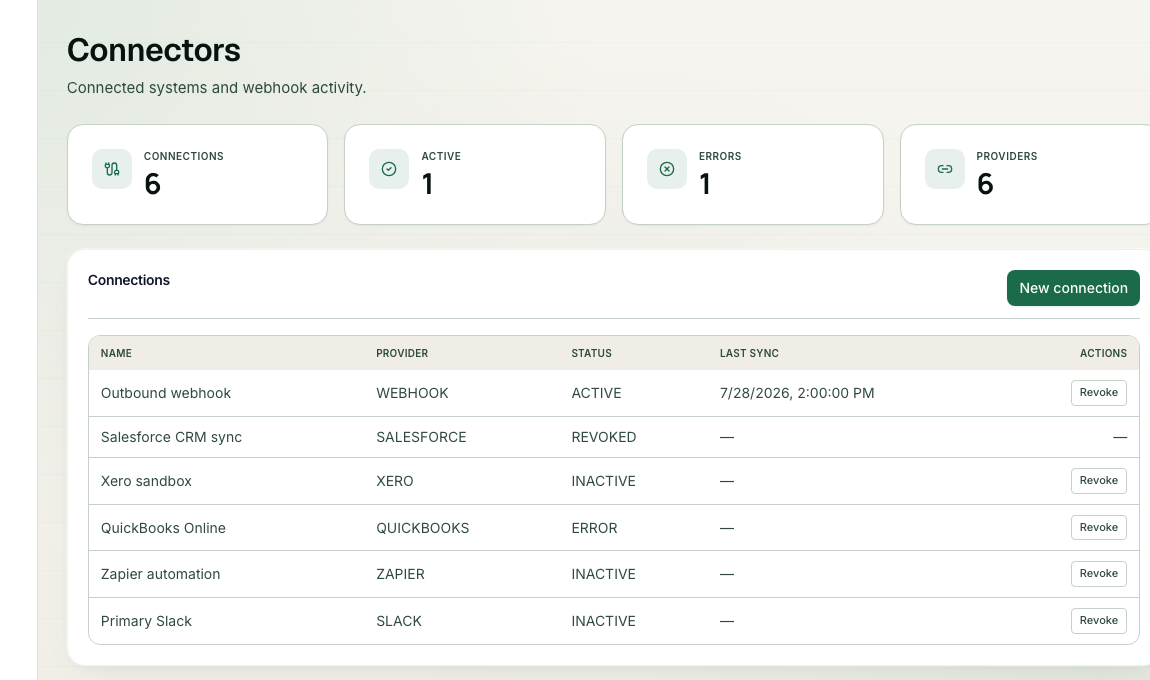1150x680 pixels.
Task: Select the Zapier automation name cell
Action: [x=160, y=574]
